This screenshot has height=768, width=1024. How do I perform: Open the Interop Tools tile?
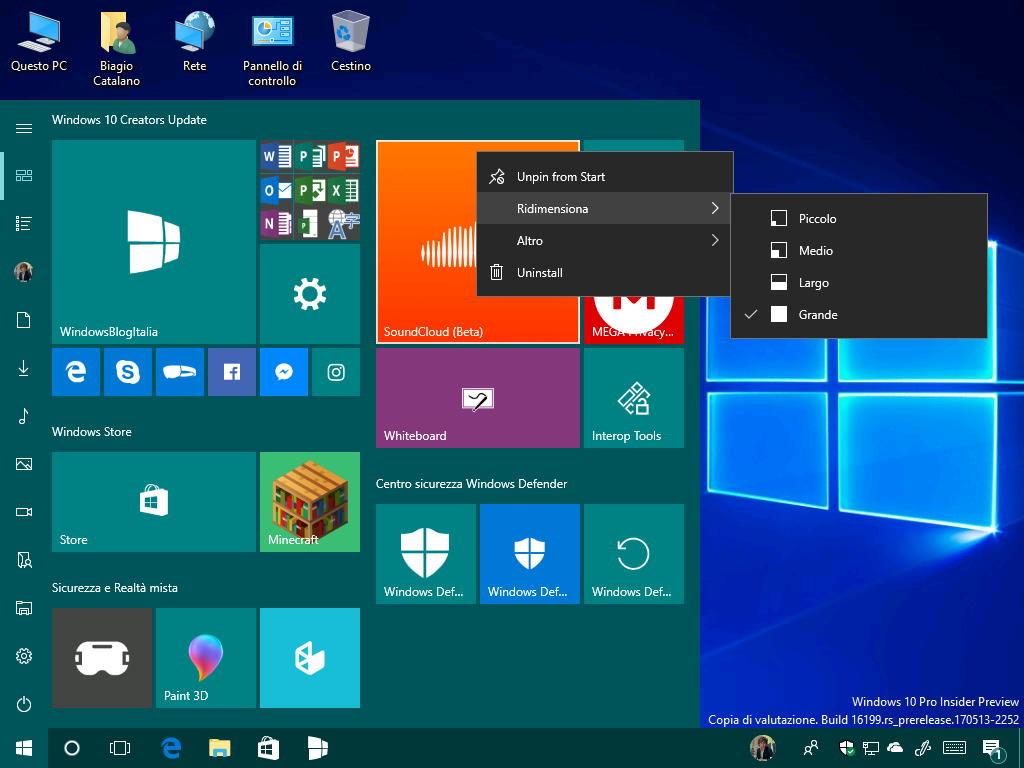(x=633, y=398)
